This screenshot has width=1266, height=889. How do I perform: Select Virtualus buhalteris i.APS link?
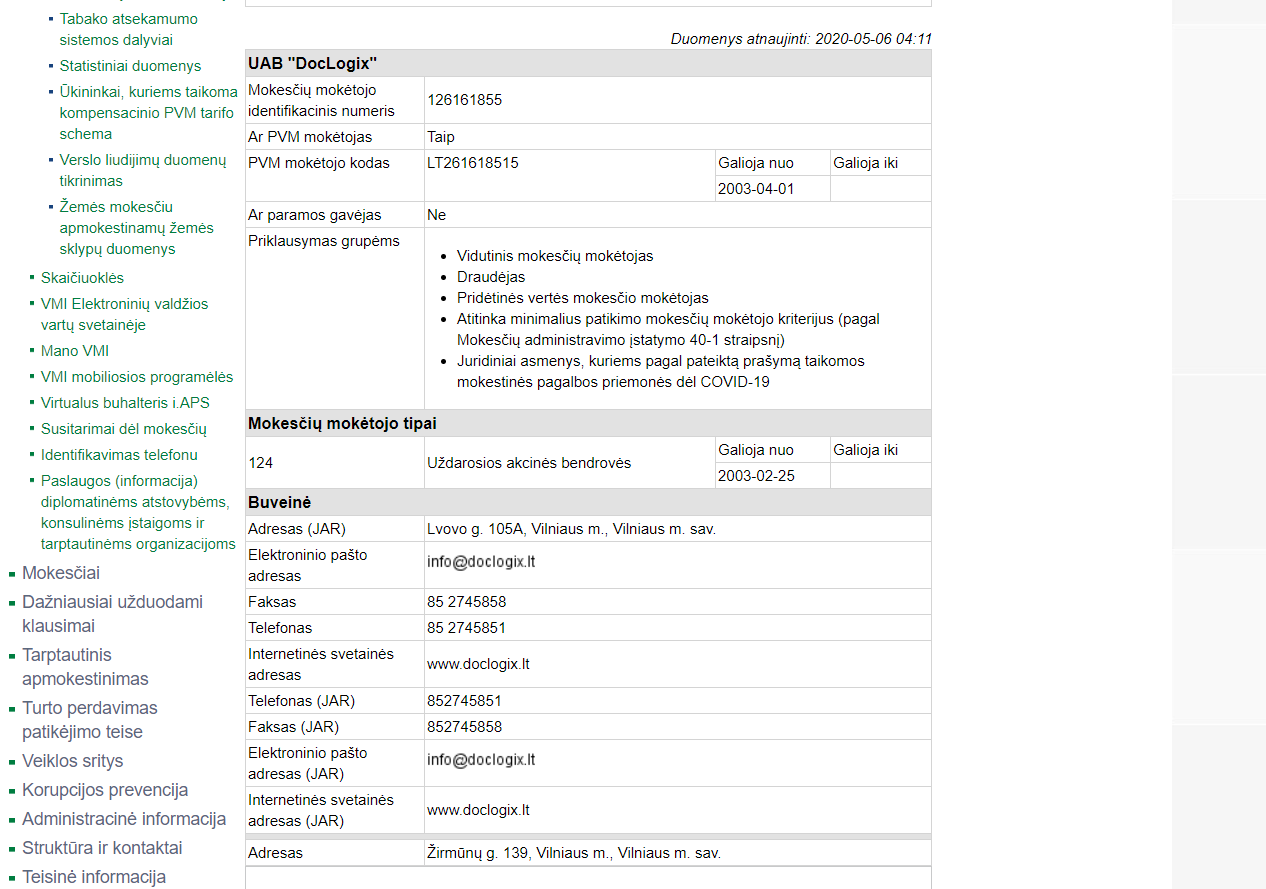125,403
